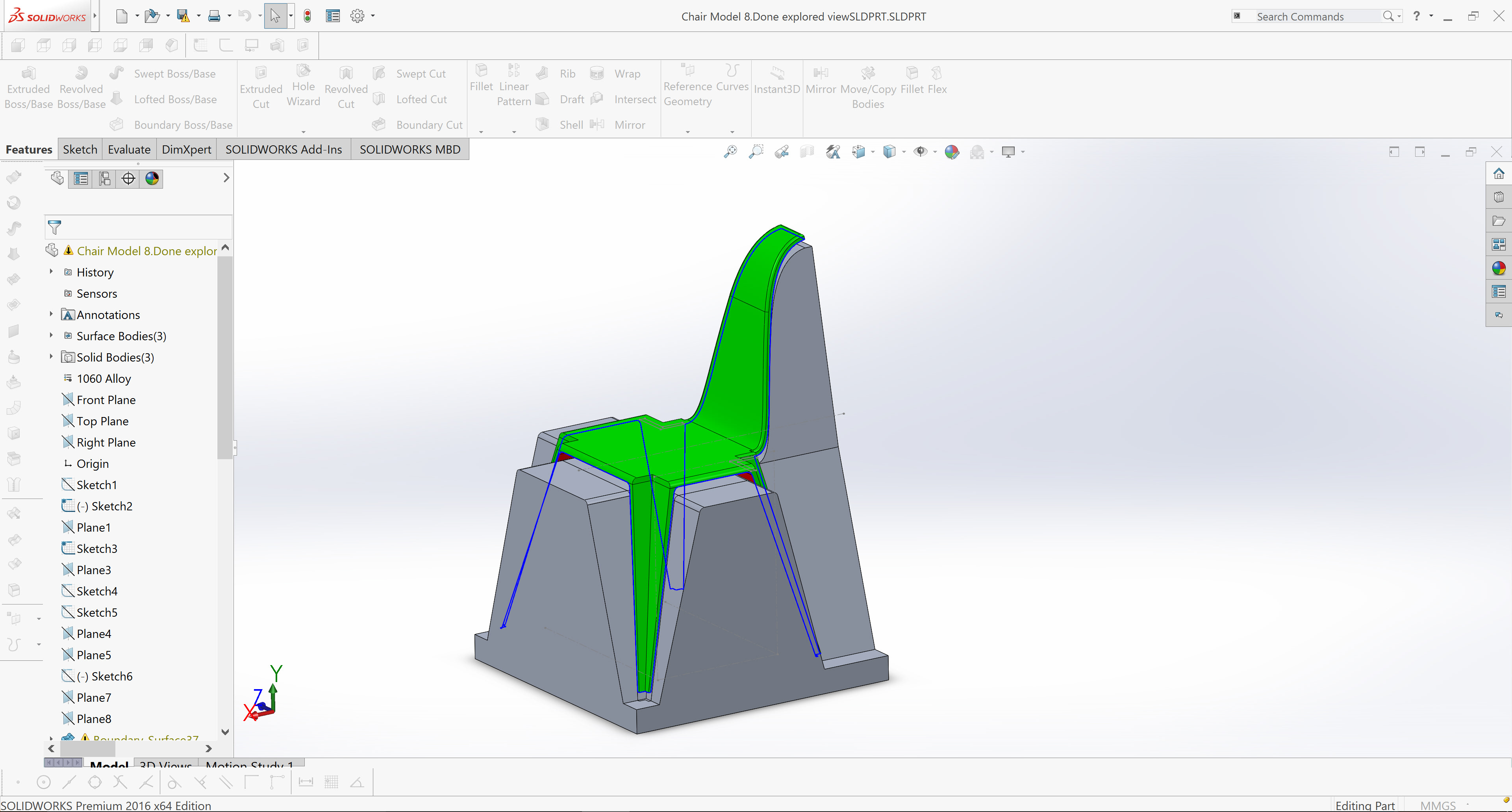Open dropdown arrow next to Options gear
This screenshot has width=1512, height=812.
pyautogui.click(x=373, y=16)
